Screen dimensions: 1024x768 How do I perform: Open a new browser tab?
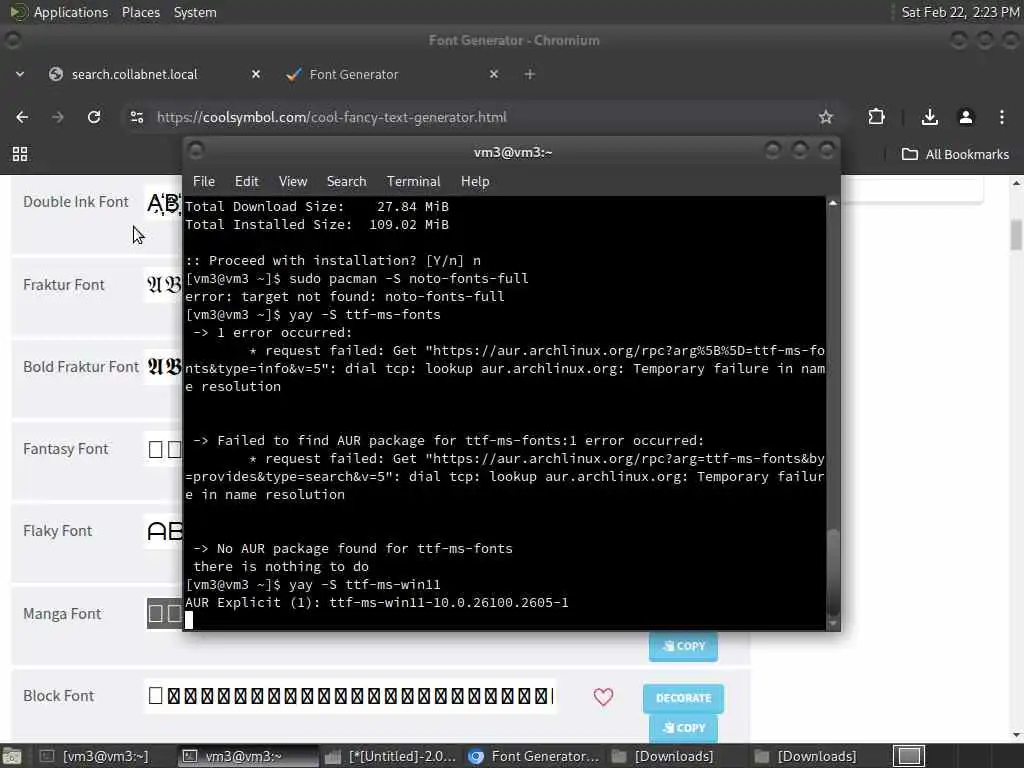530,74
